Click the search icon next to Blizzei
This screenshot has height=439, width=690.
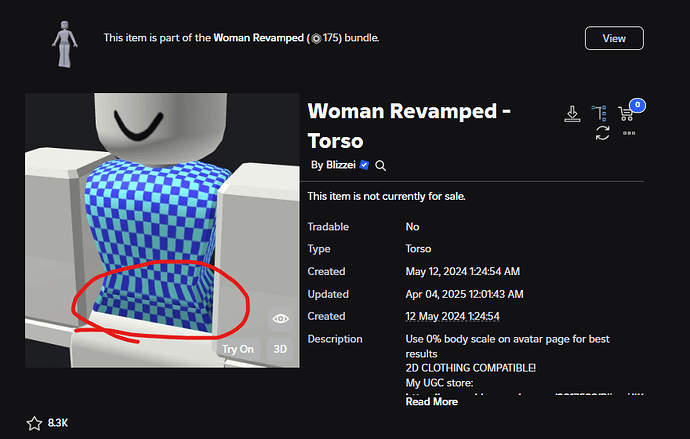(381, 165)
